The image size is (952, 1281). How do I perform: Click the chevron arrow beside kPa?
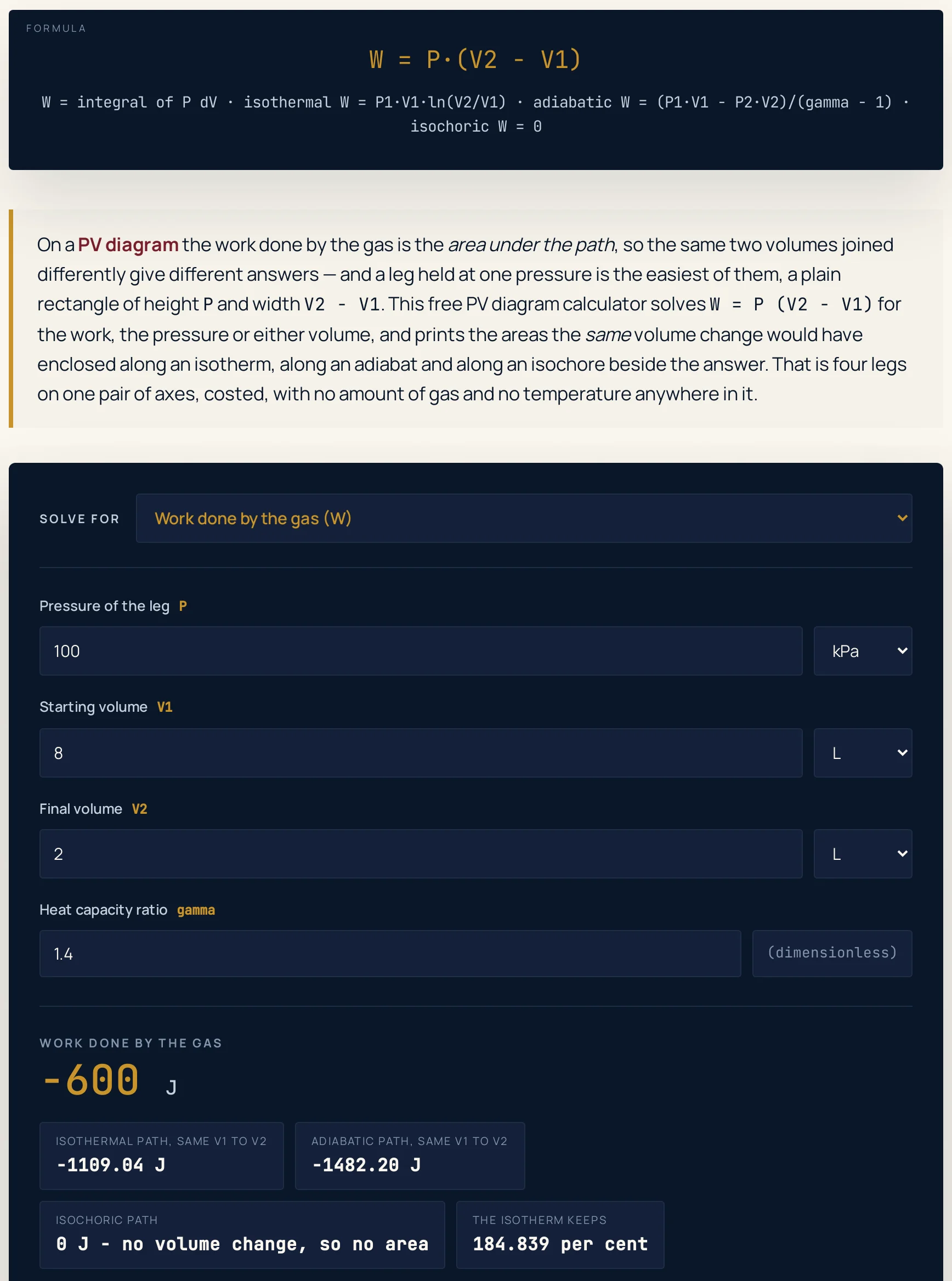click(902, 651)
